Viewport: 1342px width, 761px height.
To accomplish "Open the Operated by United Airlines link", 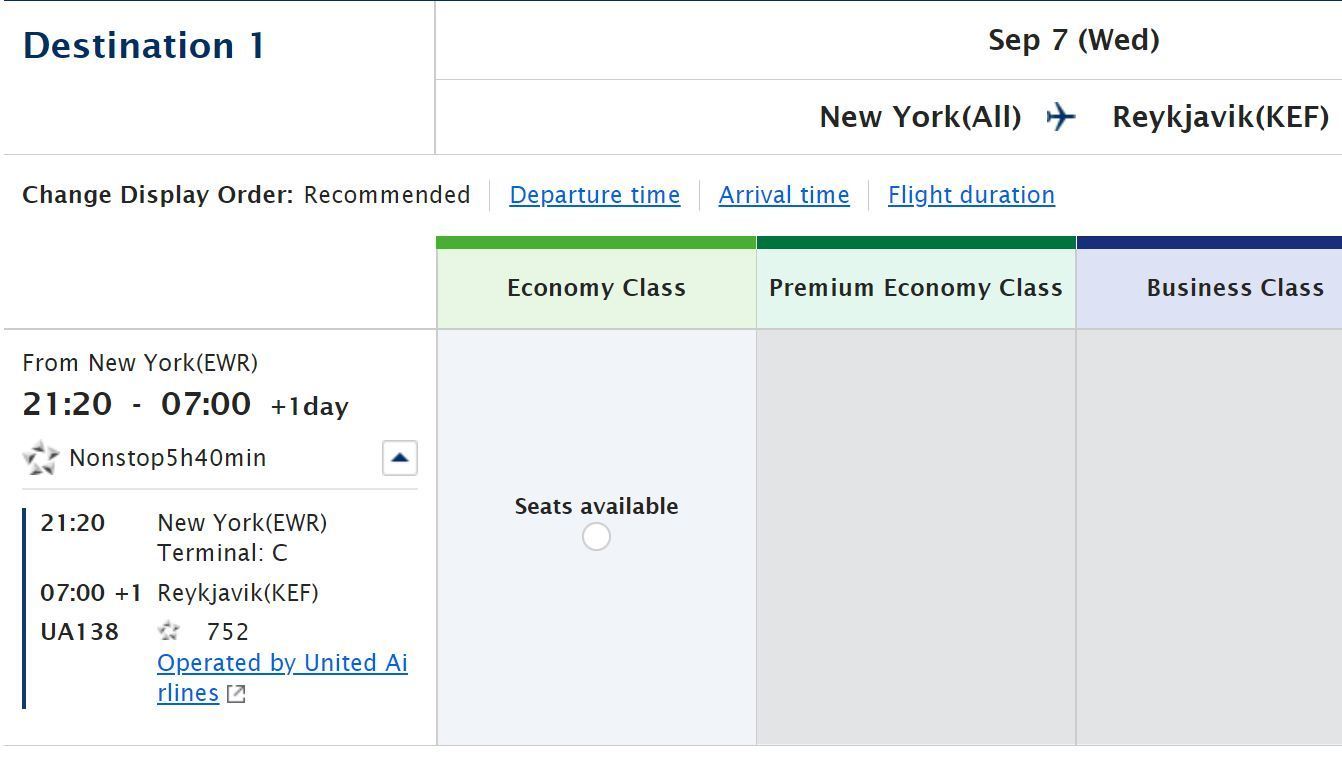I will [x=282, y=664].
